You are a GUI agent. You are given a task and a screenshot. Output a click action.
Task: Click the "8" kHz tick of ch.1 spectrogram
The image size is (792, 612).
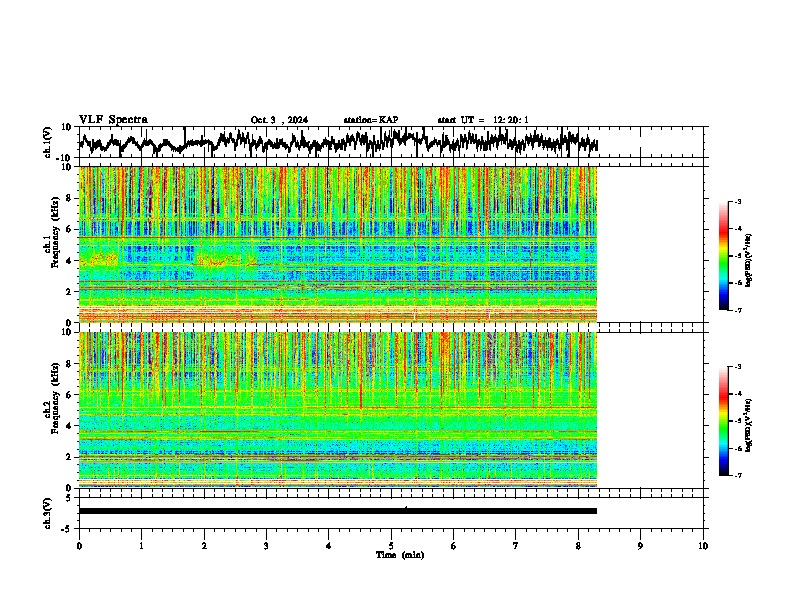point(69,198)
